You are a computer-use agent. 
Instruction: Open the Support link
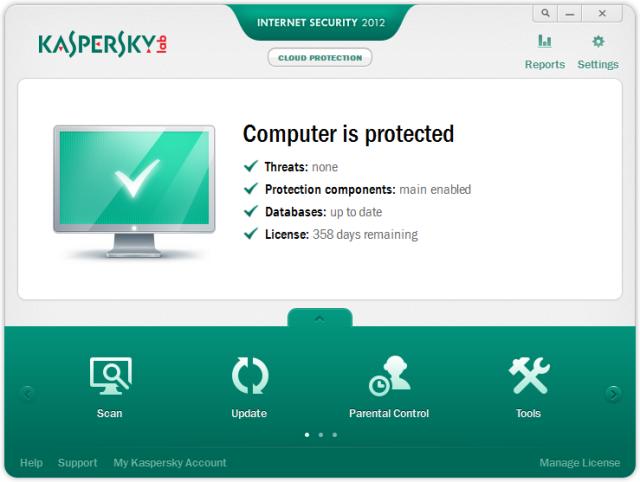point(78,462)
